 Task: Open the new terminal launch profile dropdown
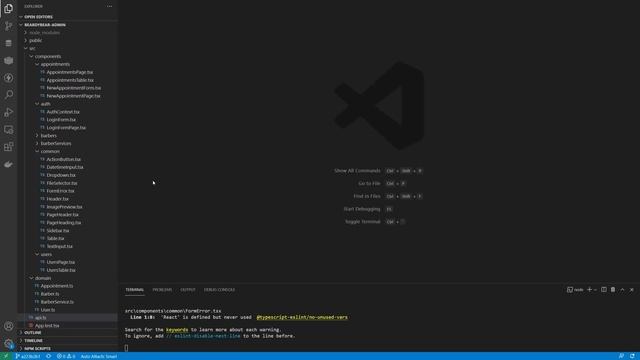click(x=595, y=290)
